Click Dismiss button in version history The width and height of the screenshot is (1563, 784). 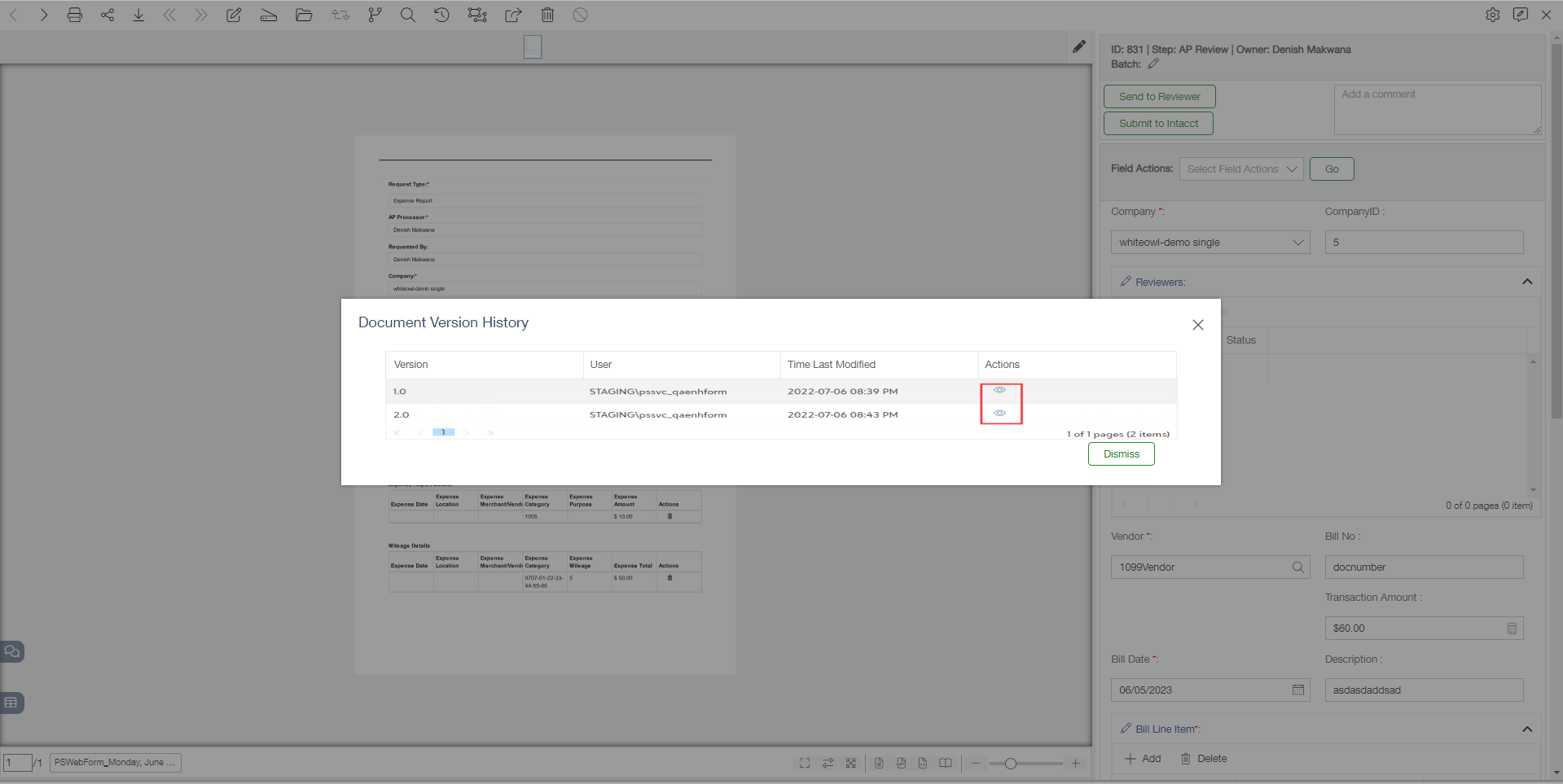tap(1122, 454)
